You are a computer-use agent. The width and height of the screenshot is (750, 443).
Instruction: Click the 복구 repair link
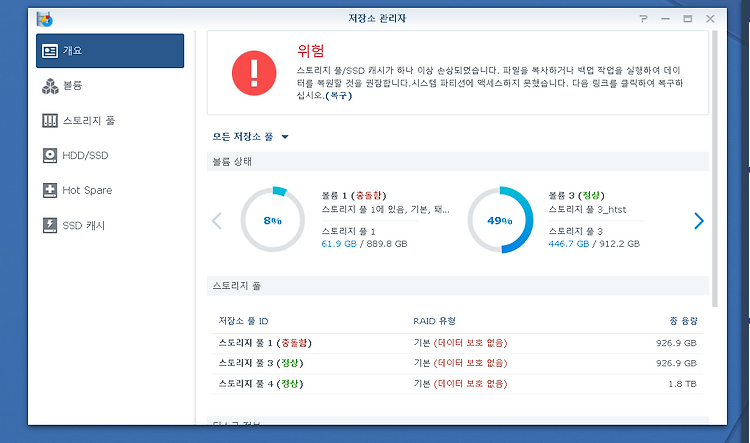click(x=339, y=96)
